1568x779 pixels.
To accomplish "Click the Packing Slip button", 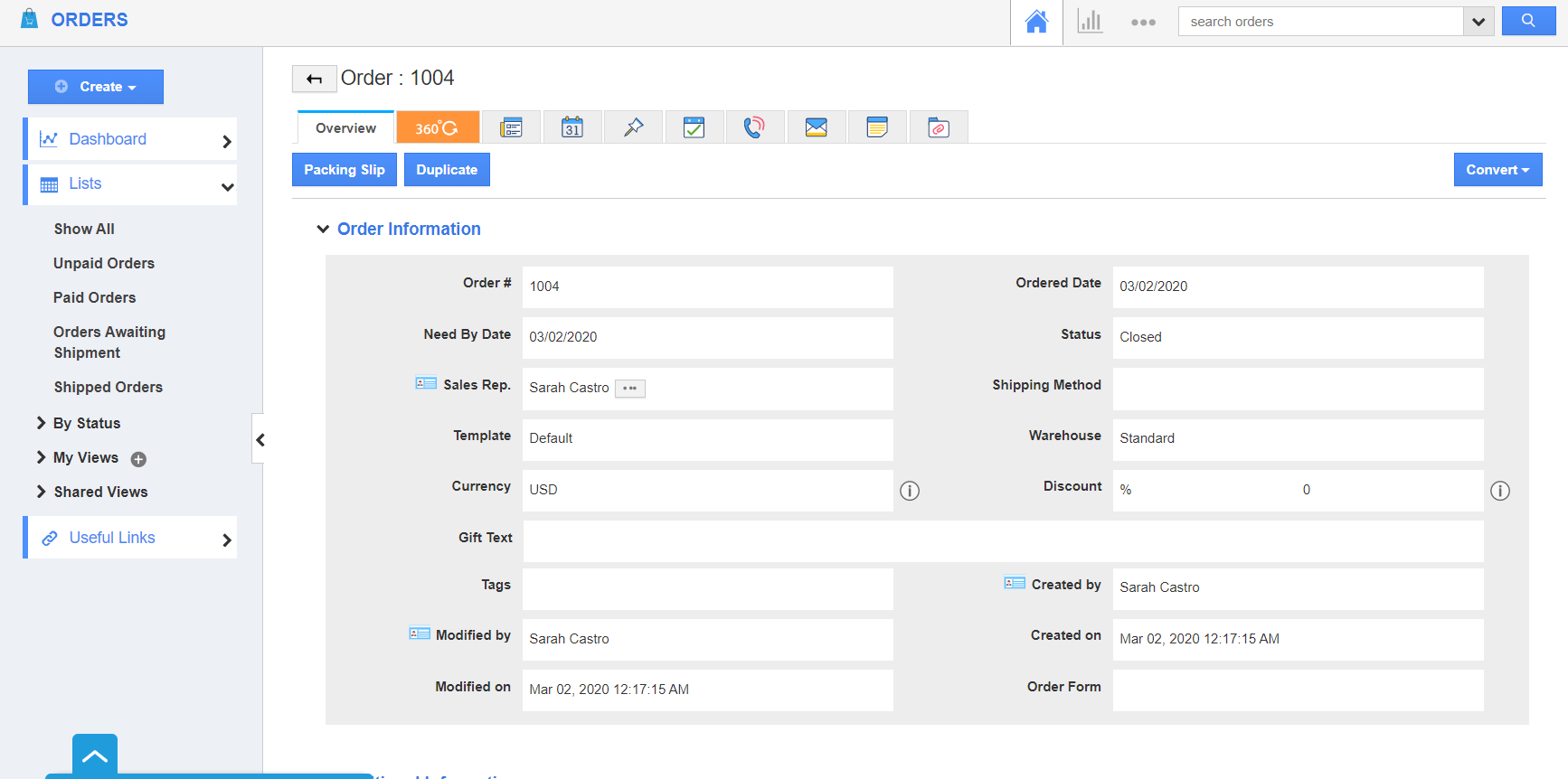I will pyautogui.click(x=344, y=170).
